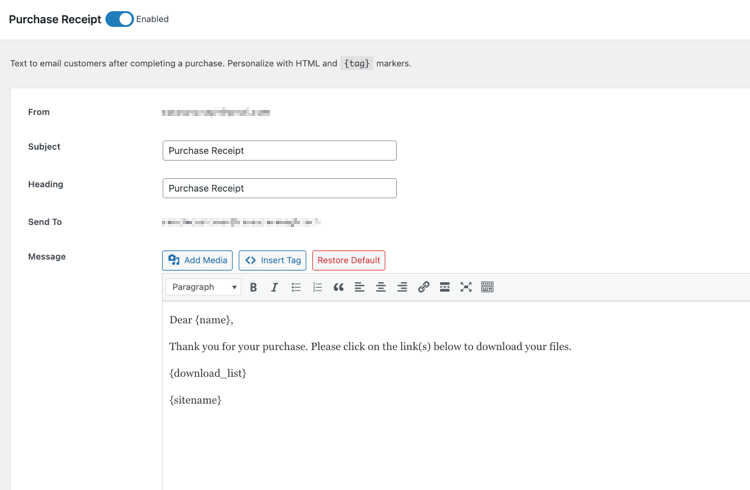Click the Heading field label
750x490 pixels.
click(45, 184)
